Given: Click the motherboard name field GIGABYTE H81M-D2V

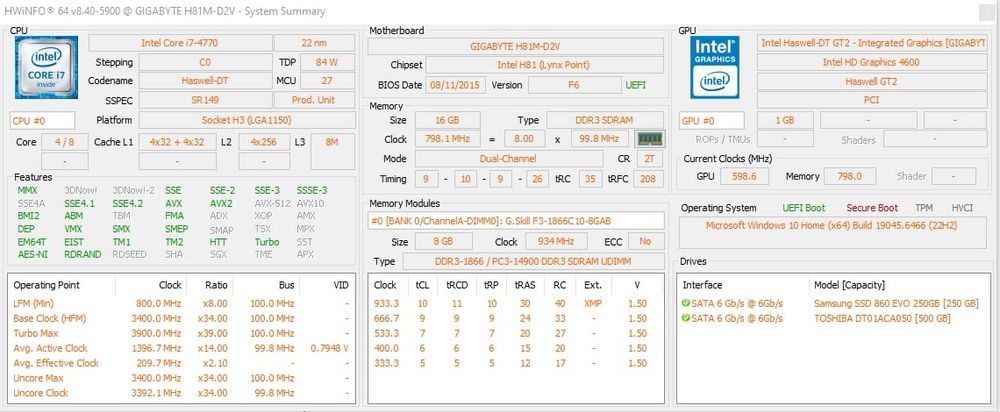Looking at the screenshot, I should [x=515, y=47].
